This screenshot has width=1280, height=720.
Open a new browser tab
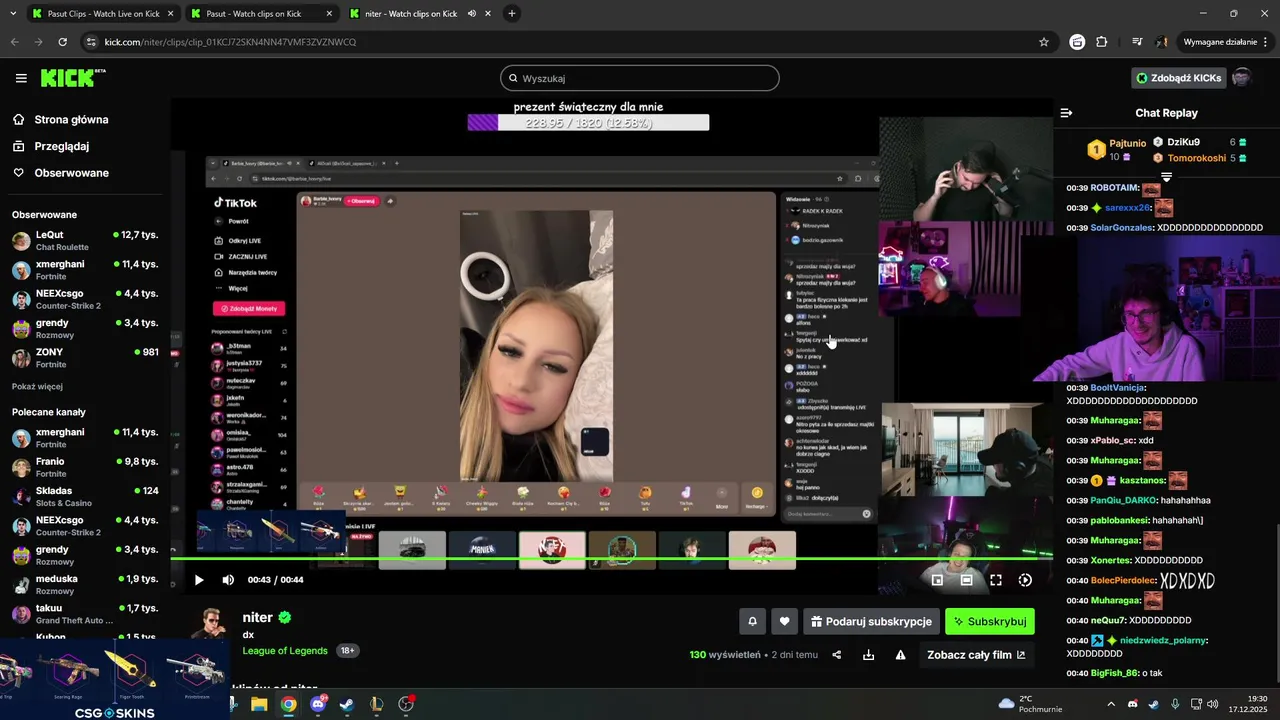(512, 14)
